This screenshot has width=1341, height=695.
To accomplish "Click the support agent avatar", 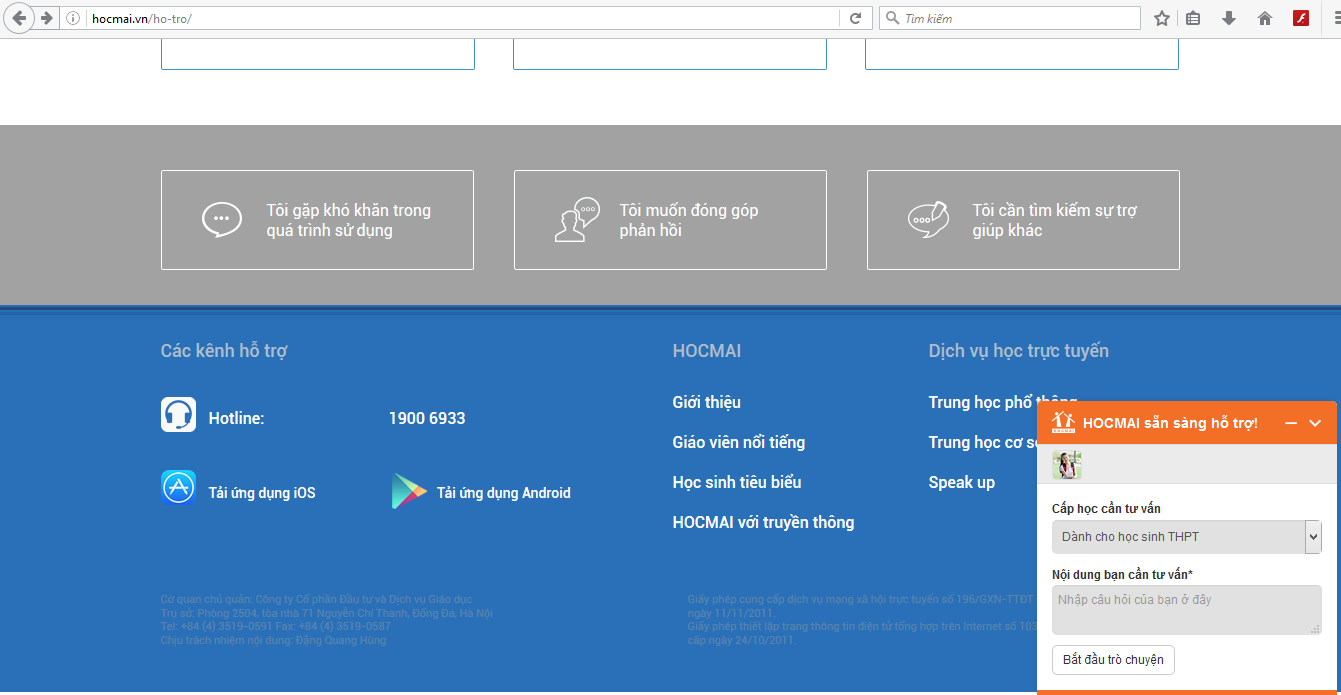I will point(1067,465).
